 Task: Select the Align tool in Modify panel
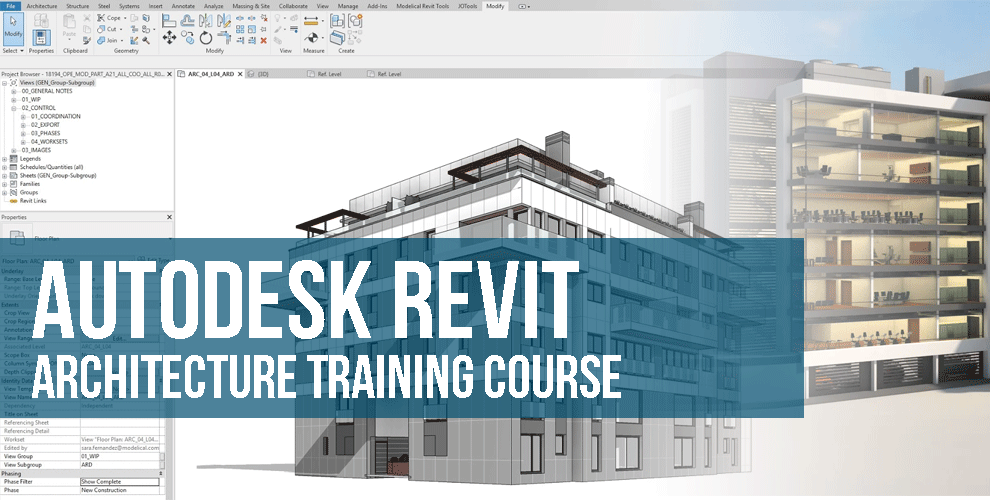click(169, 20)
